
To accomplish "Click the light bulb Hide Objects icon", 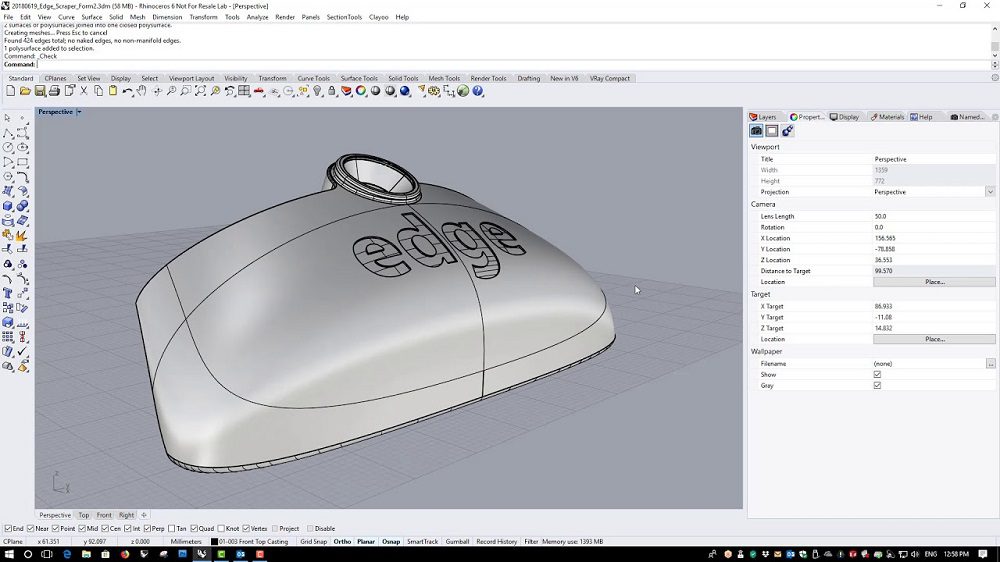I will [317, 91].
